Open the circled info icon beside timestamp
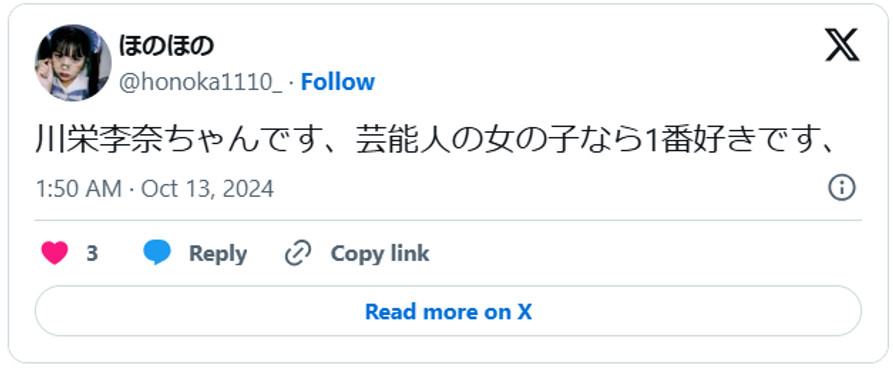This screenshot has height=376, width=893. (x=842, y=188)
